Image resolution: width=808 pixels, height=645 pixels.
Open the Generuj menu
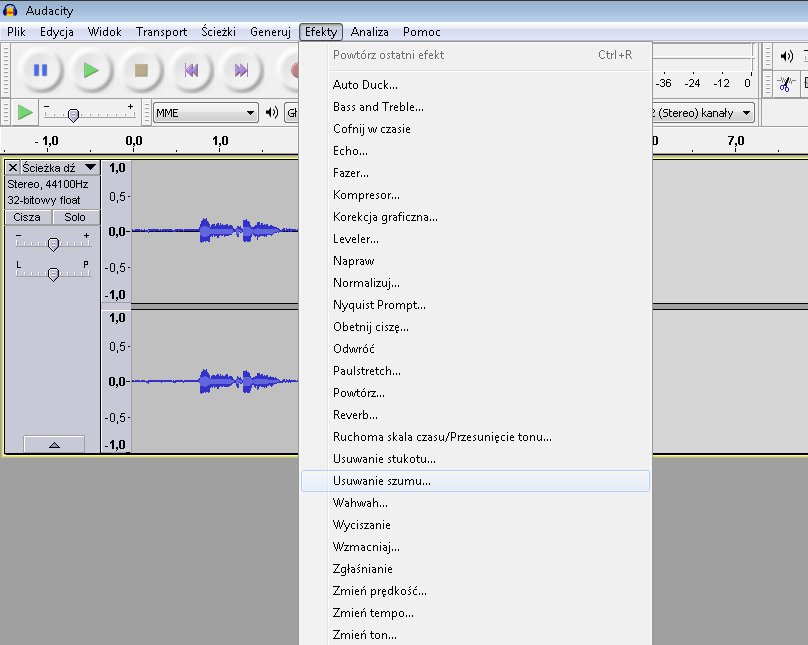click(x=271, y=32)
